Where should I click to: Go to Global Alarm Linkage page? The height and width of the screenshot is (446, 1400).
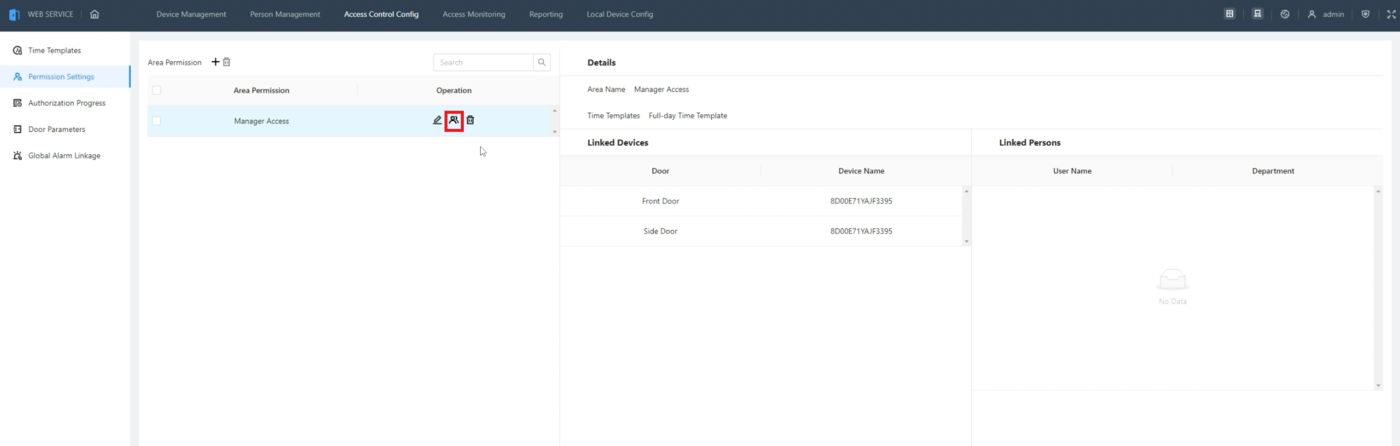coord(64,156)
